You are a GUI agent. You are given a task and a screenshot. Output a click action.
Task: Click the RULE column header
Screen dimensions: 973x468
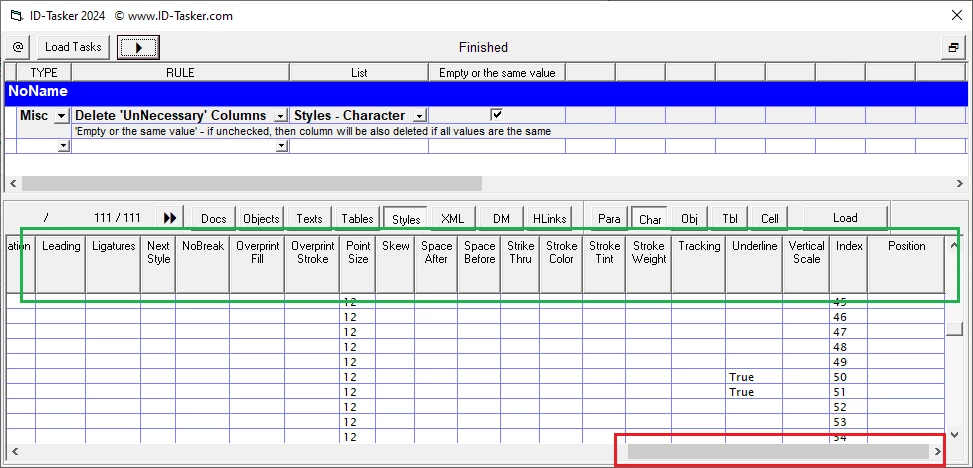pos(181,73)
